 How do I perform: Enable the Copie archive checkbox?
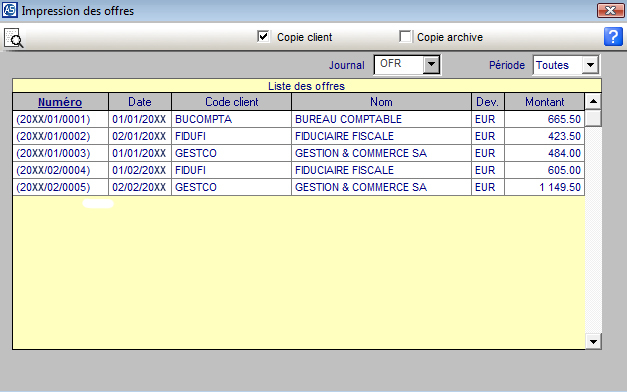click(x=405, y=37)
